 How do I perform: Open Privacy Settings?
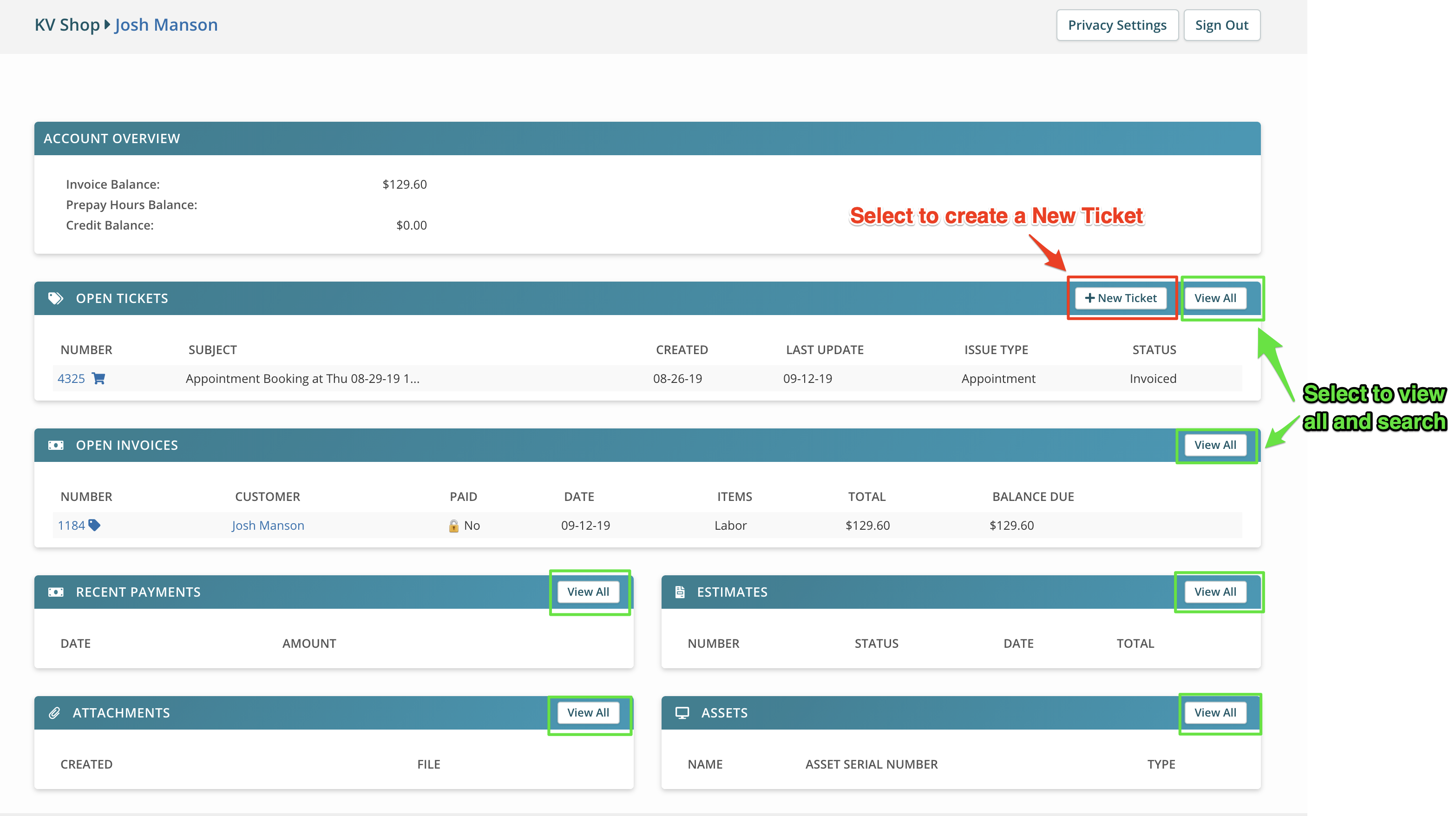point(1116,26)
